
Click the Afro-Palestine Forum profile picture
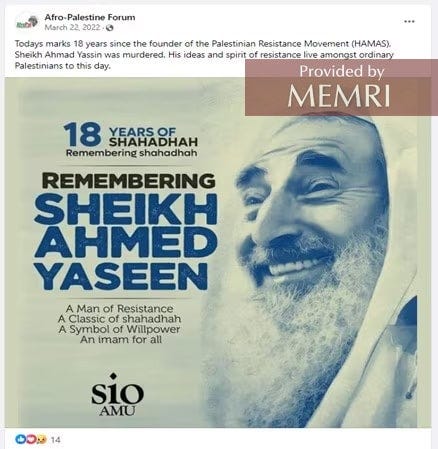[x=25, y=24]
